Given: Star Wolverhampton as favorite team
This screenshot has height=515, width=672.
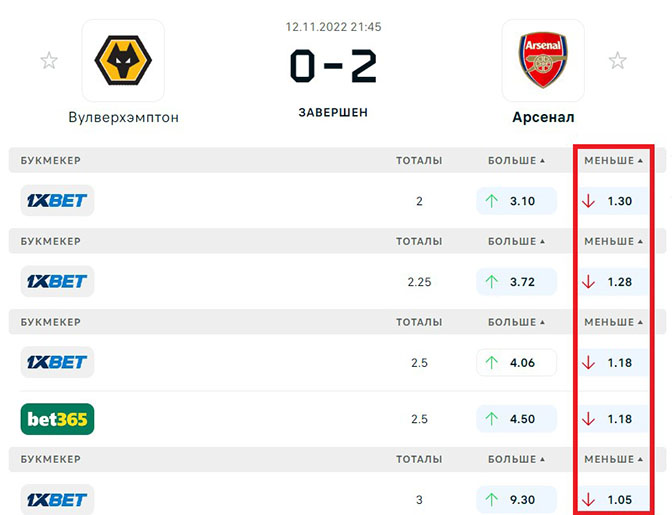Looking at the screenshot, I should pyautogui.click(x=49, y=61).
